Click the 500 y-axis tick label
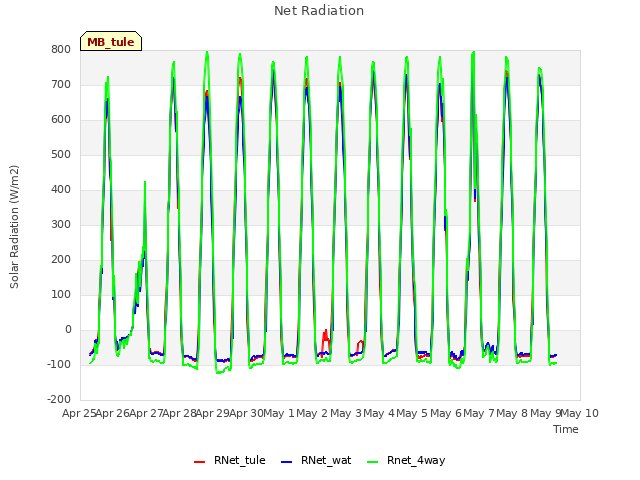Screen dimensions: 640x480 coord(61,155)
